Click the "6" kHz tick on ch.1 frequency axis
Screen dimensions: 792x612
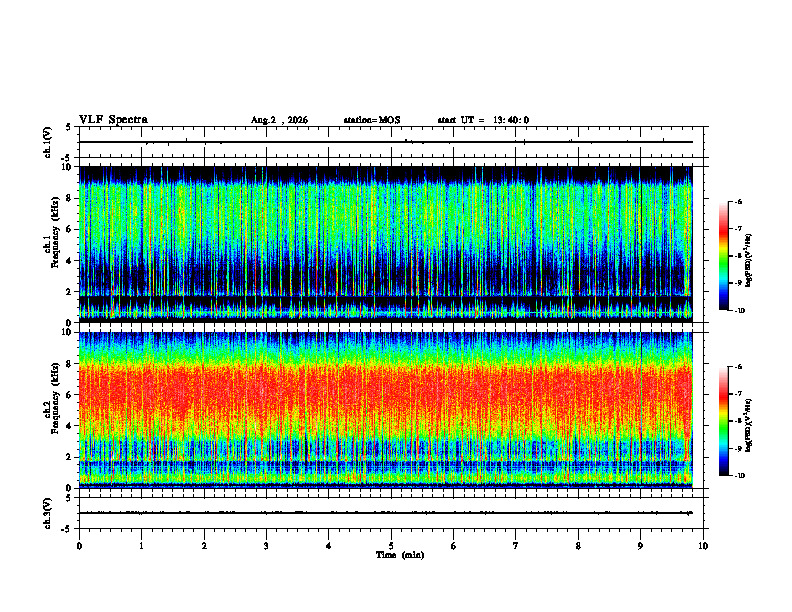coord(70,229)
